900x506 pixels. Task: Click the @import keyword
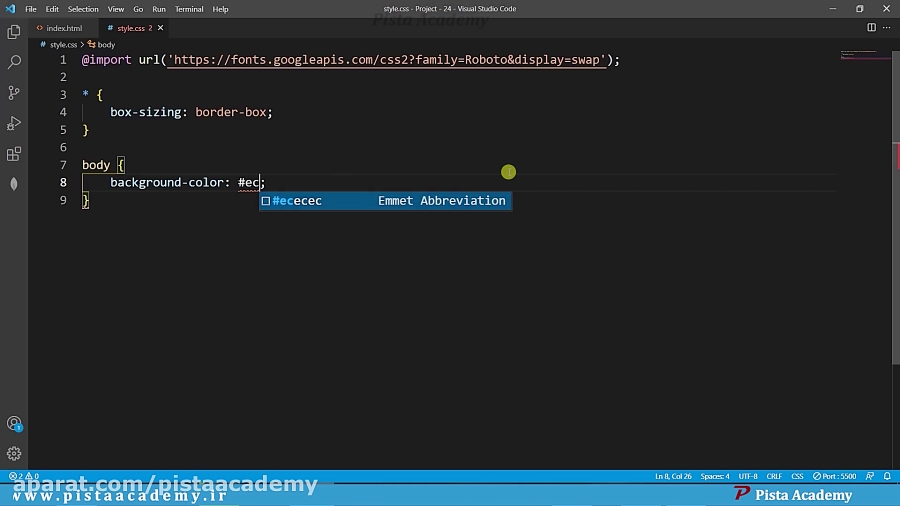[106, 60]
